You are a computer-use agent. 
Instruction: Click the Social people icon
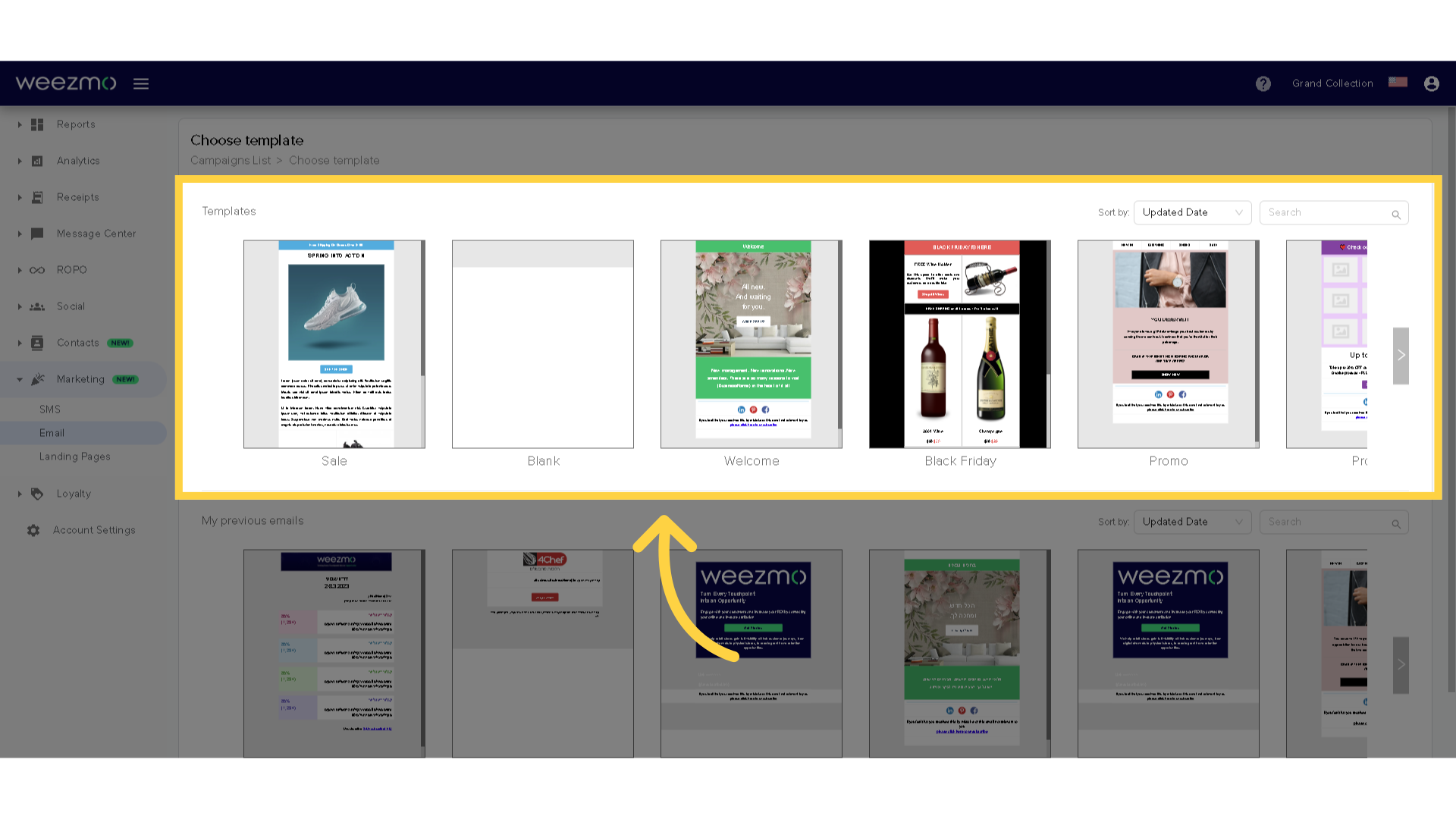[37, 306]
